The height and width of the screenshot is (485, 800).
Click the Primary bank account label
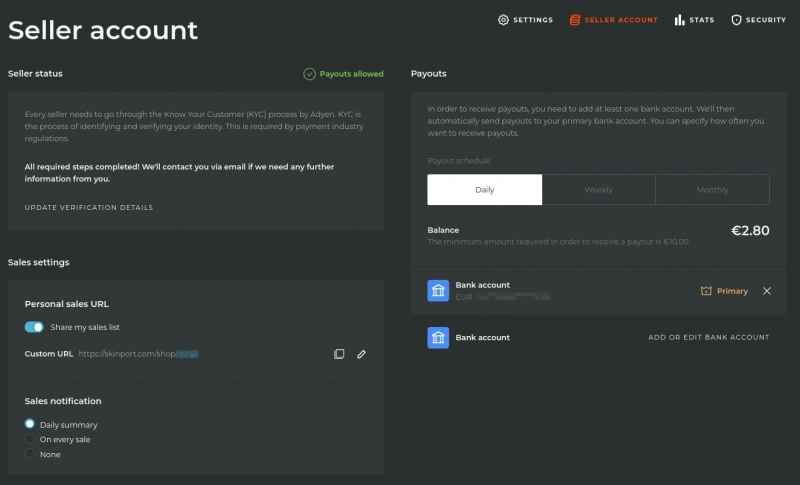732,291
